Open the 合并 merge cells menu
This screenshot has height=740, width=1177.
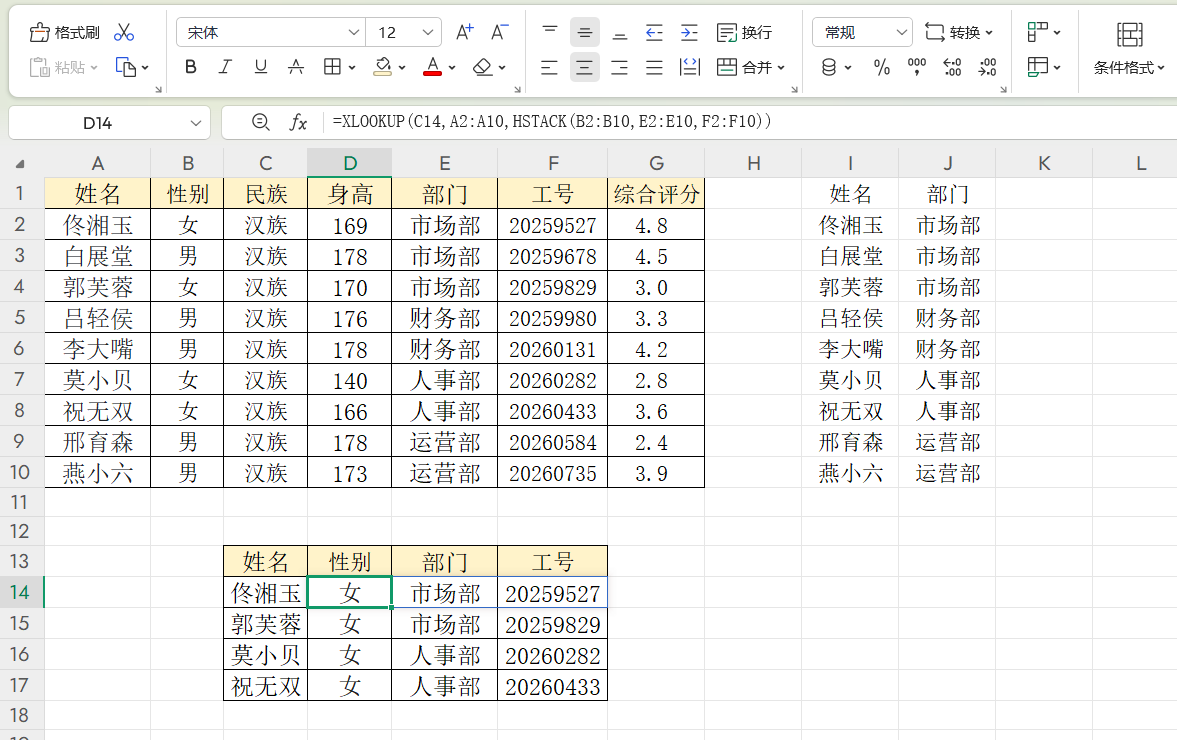point(751,67)
